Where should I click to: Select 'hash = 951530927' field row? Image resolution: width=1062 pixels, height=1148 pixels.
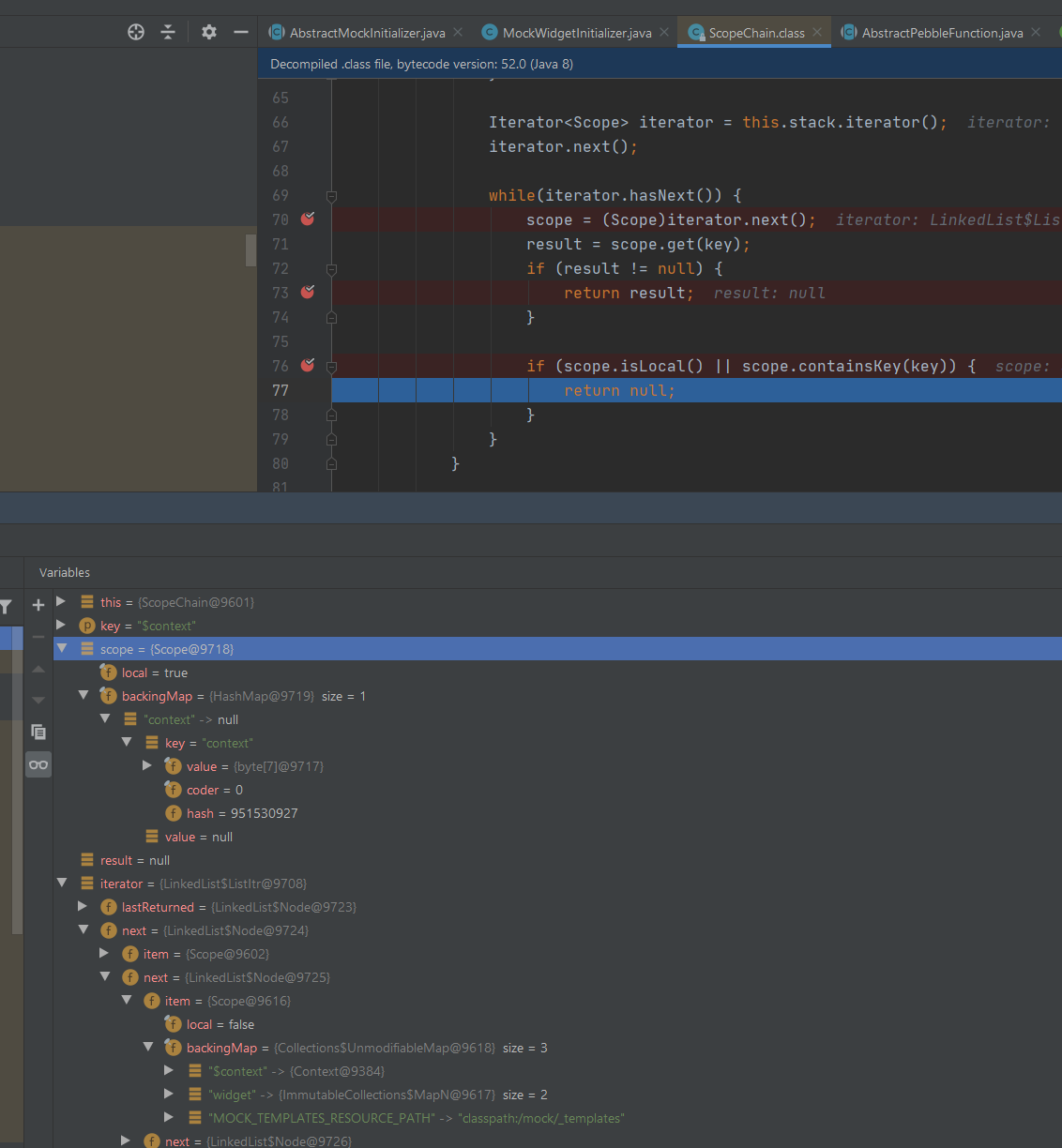pos(557,813)
